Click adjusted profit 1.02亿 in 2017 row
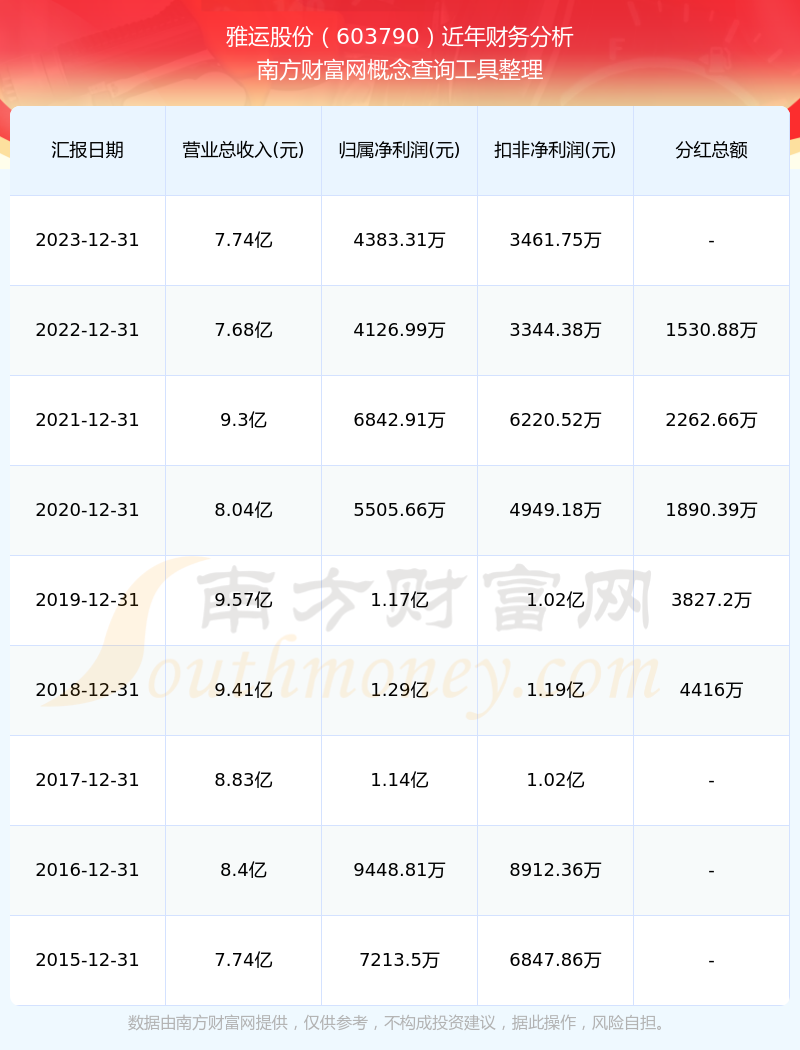 tap(556, 780)
